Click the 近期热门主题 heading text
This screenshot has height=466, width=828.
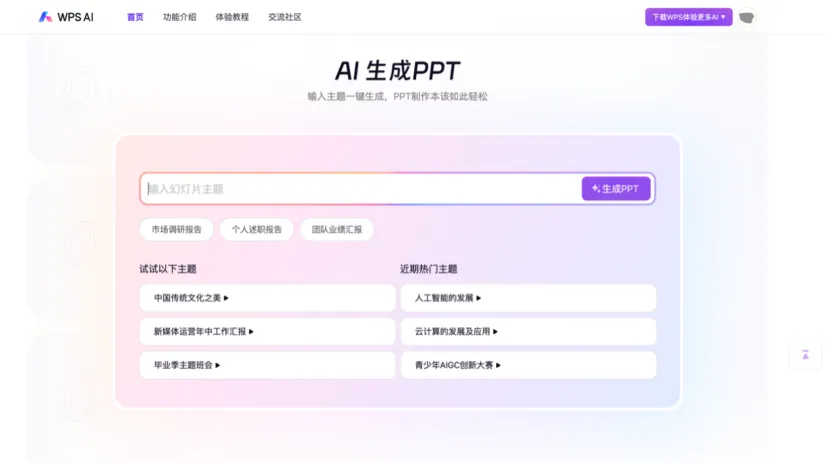430,271
